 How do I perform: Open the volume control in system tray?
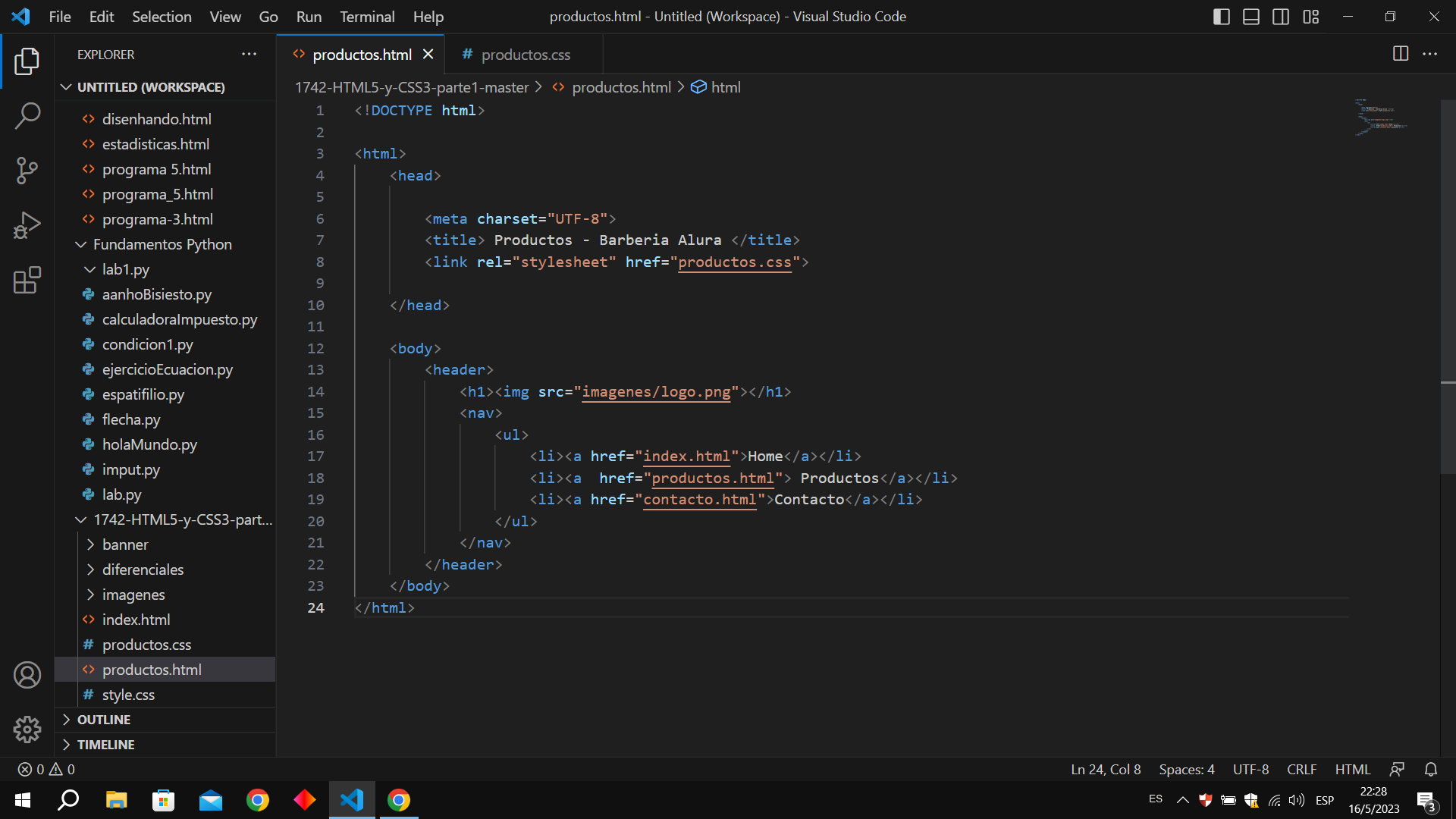(x=1297, y=800)
